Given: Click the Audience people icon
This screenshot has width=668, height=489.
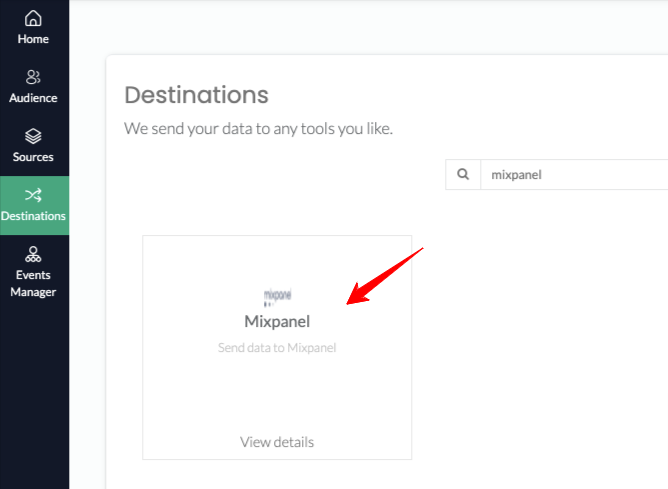Looking at the screenshot, I should (x=33, y=77).
